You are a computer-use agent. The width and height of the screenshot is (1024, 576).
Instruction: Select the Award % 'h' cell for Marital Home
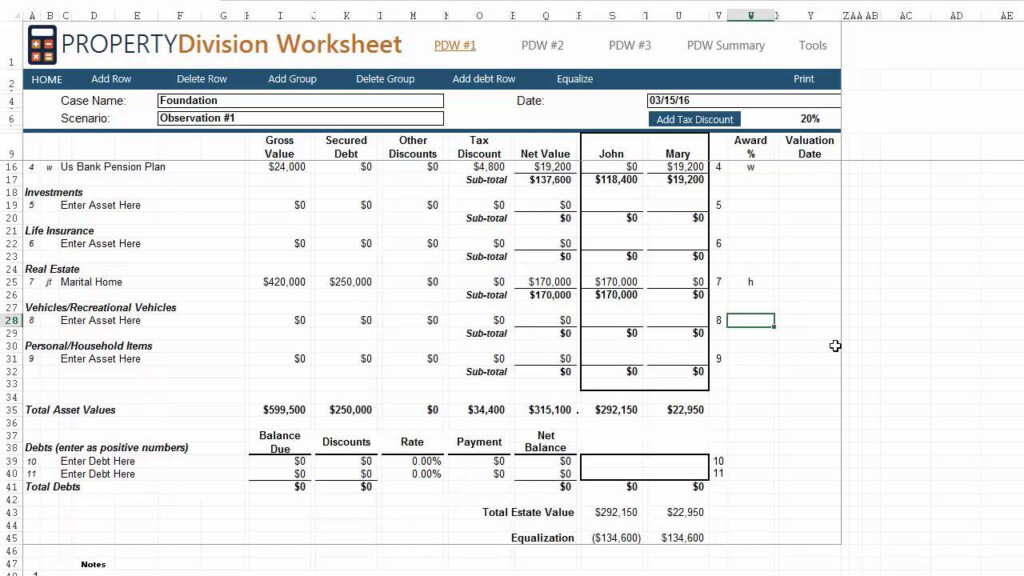tap(750, 282)
